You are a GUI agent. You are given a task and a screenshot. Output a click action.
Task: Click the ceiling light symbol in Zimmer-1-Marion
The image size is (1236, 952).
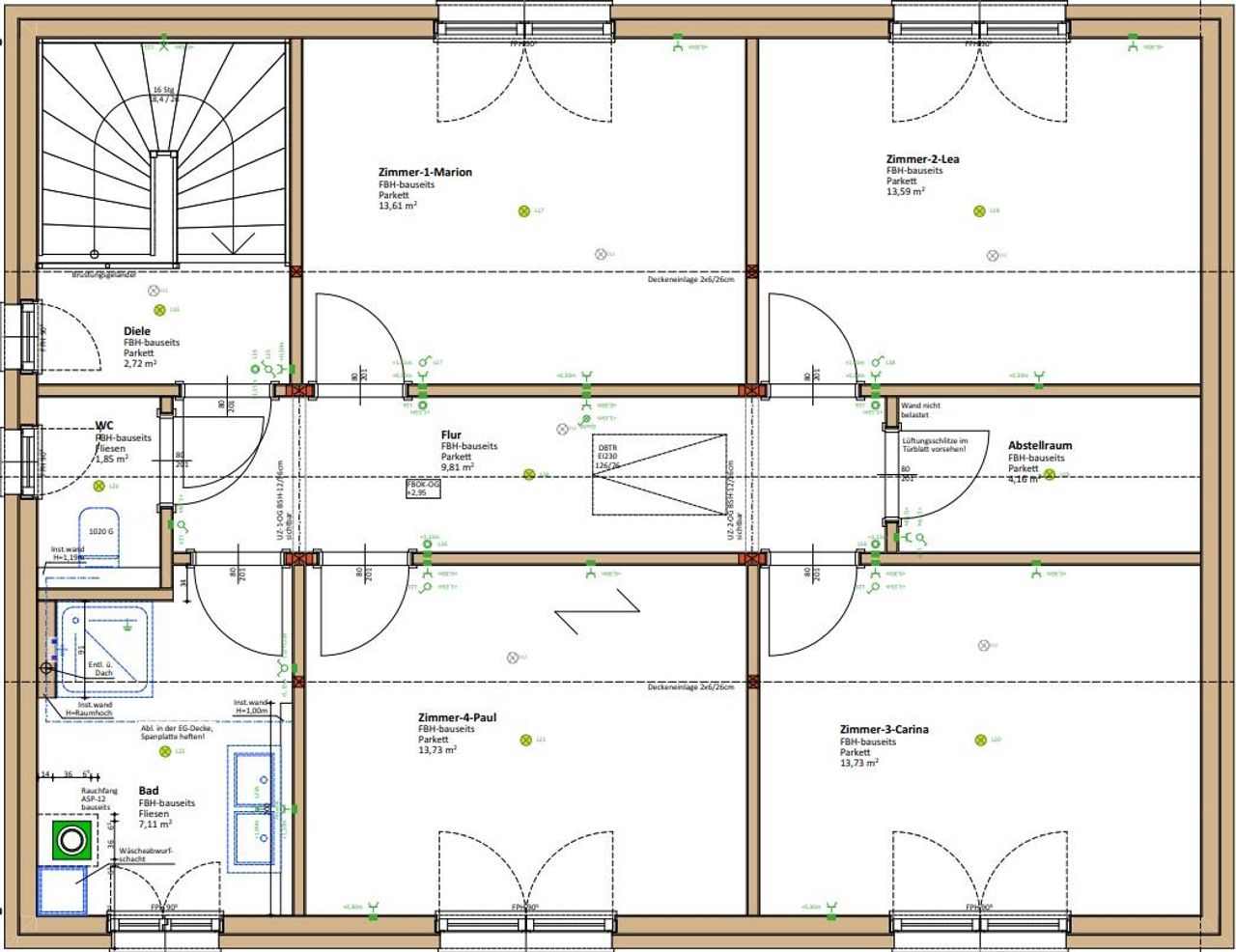coord(524,210)
